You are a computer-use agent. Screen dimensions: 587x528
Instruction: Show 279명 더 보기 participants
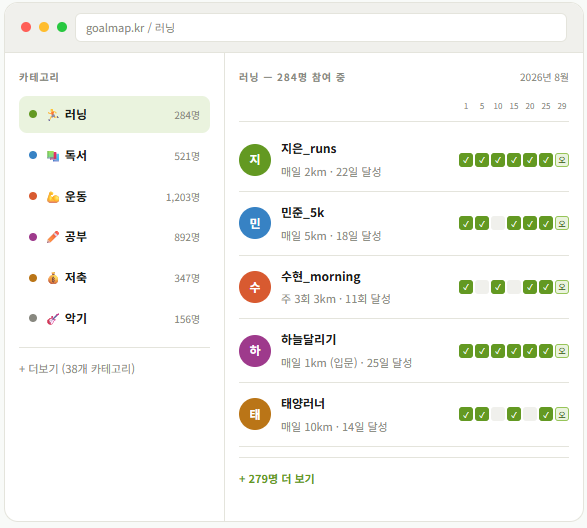point(277,479)
